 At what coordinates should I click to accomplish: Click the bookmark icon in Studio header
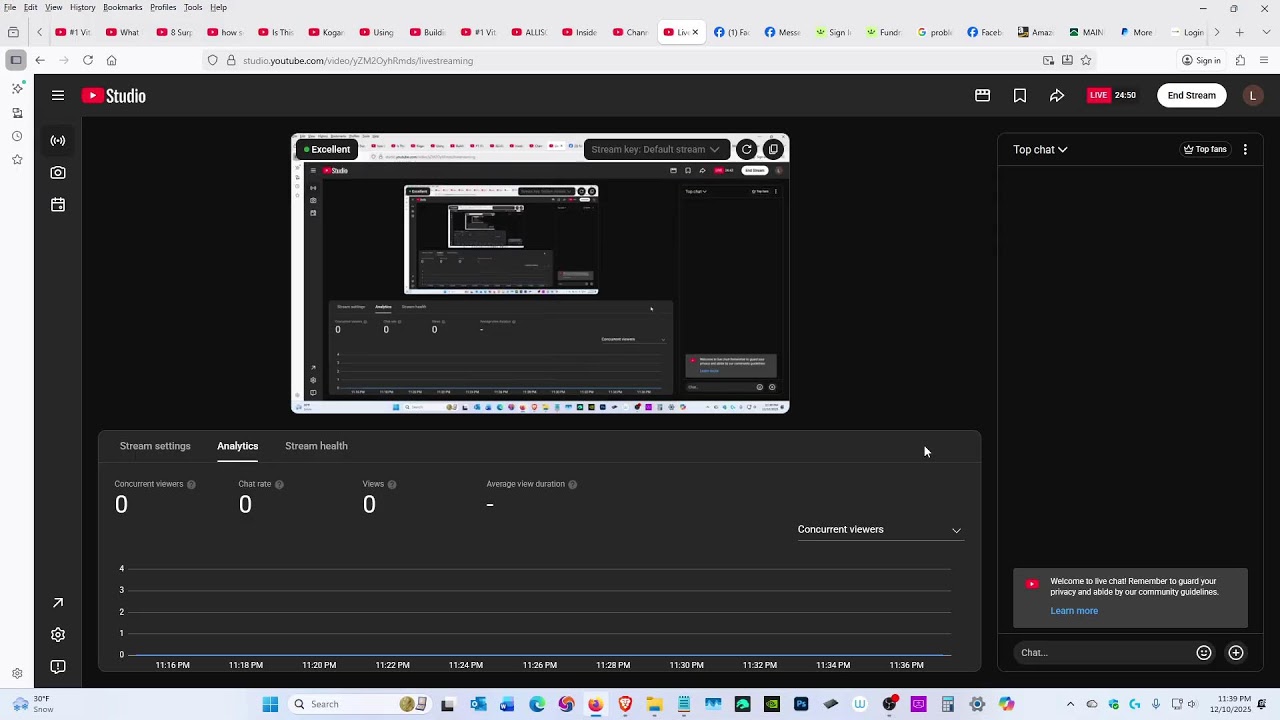pos(1020,96)
